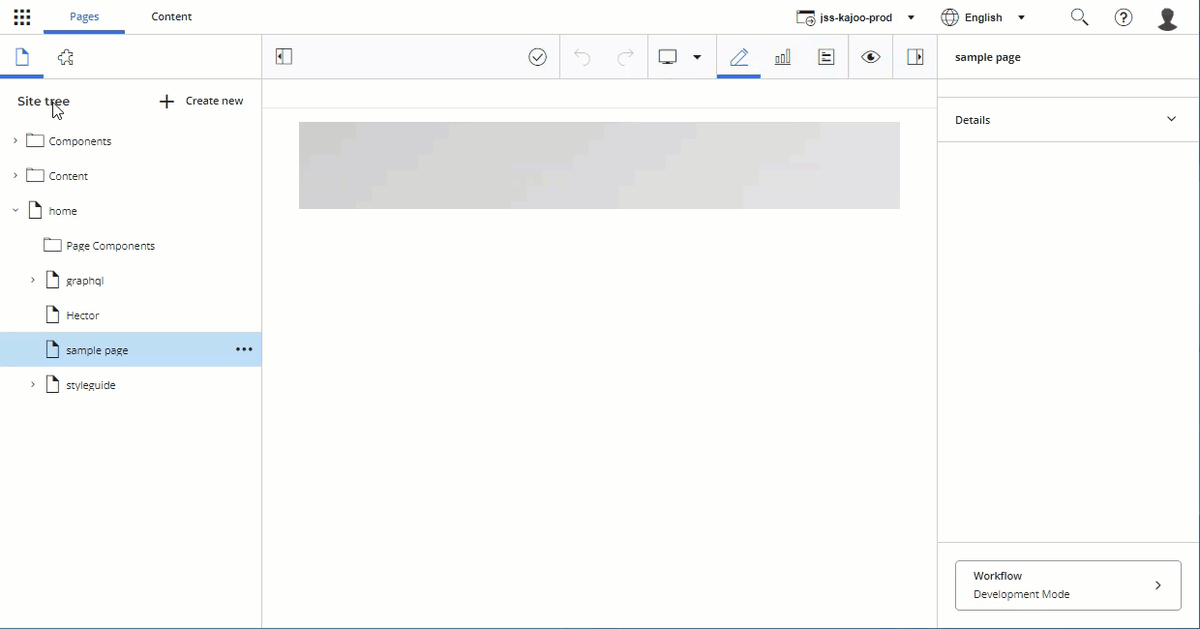Select the sample page tree item
Screen dimensions: 1200x629
click(130, 350)
